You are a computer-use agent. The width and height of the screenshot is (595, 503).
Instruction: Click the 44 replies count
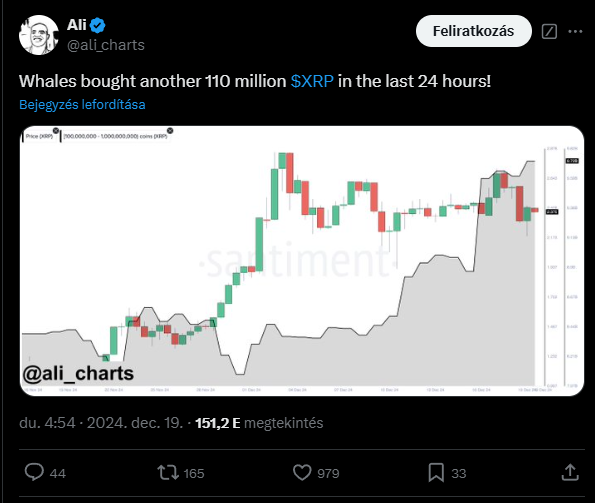pos(58,473)
